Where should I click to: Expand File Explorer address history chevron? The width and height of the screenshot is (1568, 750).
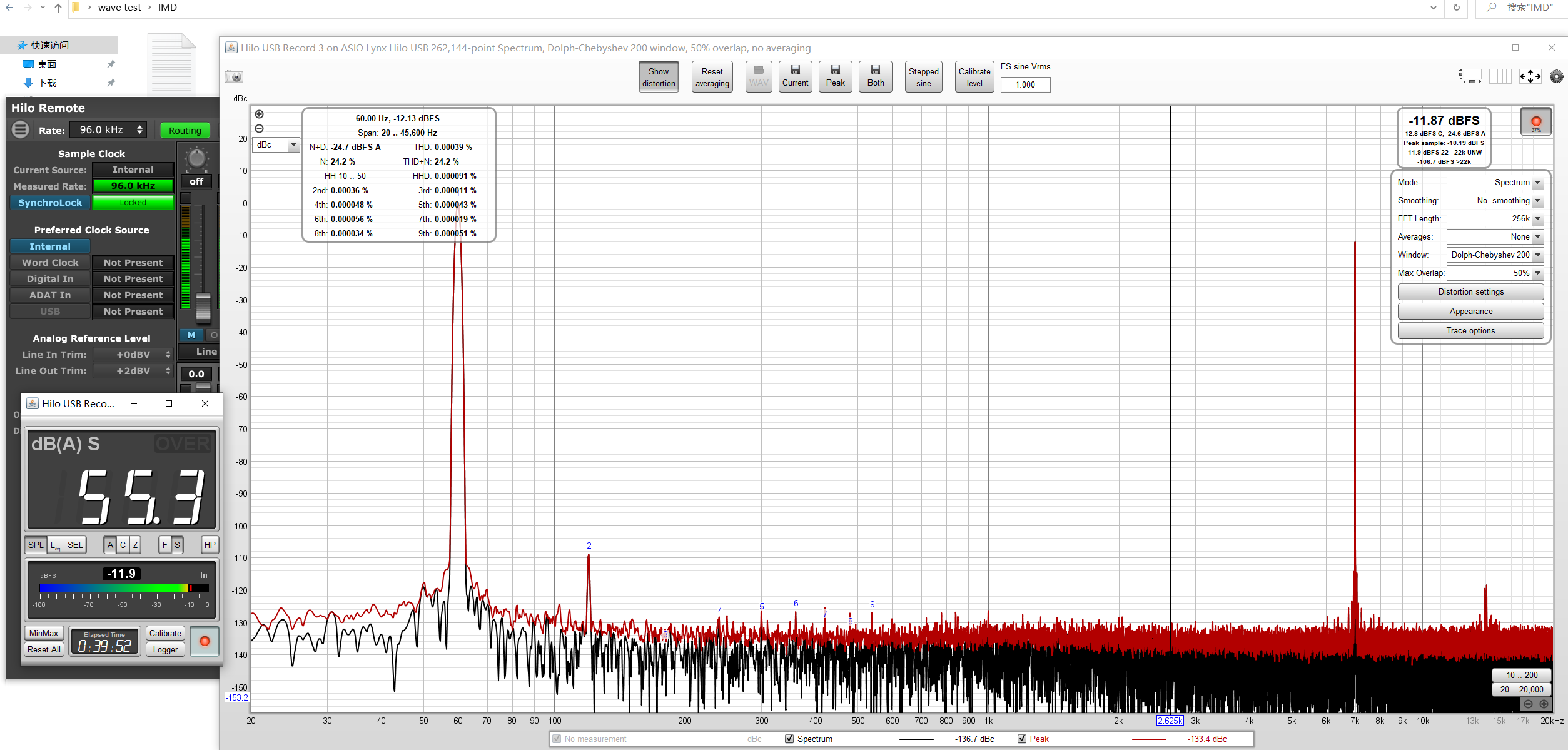pos(1433,8)
